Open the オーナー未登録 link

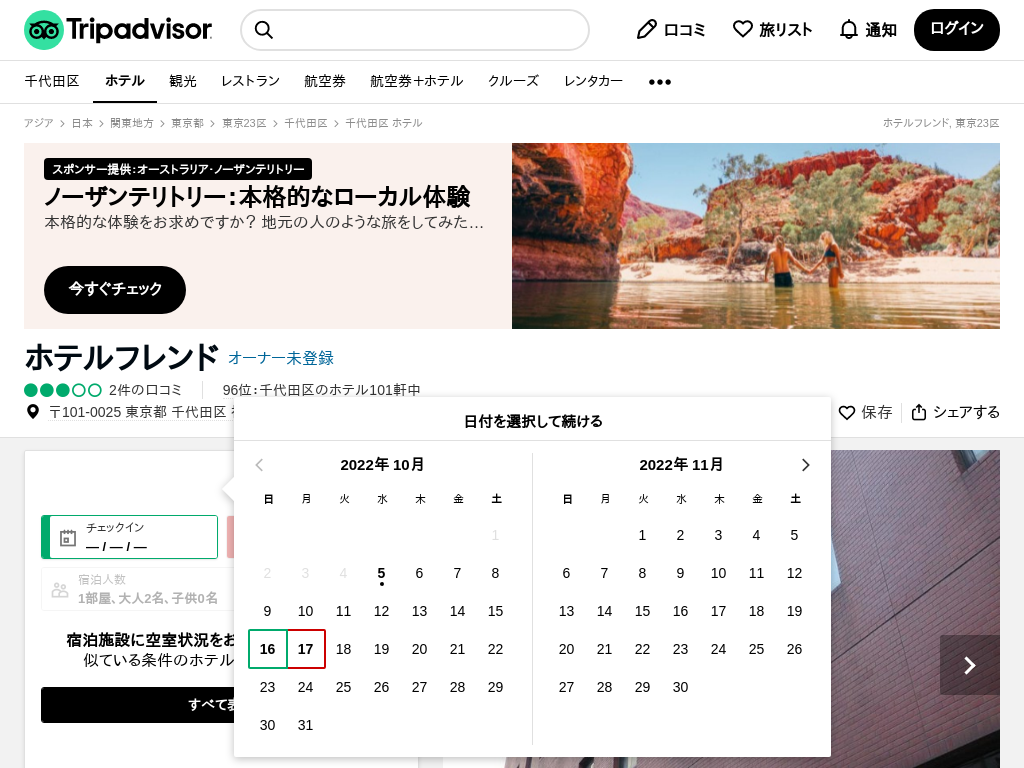281,358
